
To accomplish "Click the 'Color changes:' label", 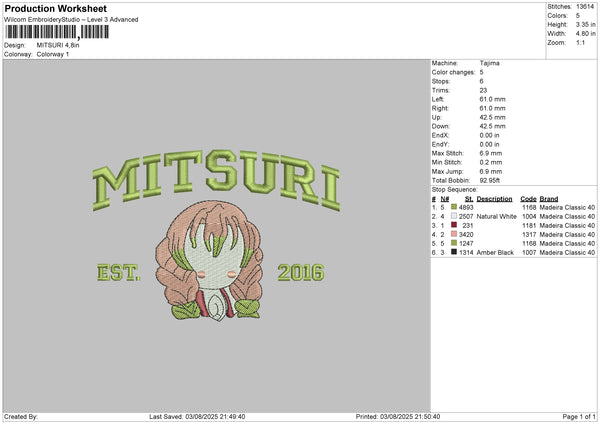I will [x=453, y=72].
